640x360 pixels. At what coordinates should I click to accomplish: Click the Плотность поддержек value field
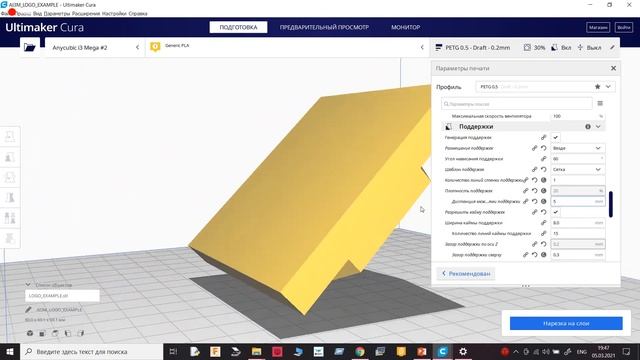point(578,191)
